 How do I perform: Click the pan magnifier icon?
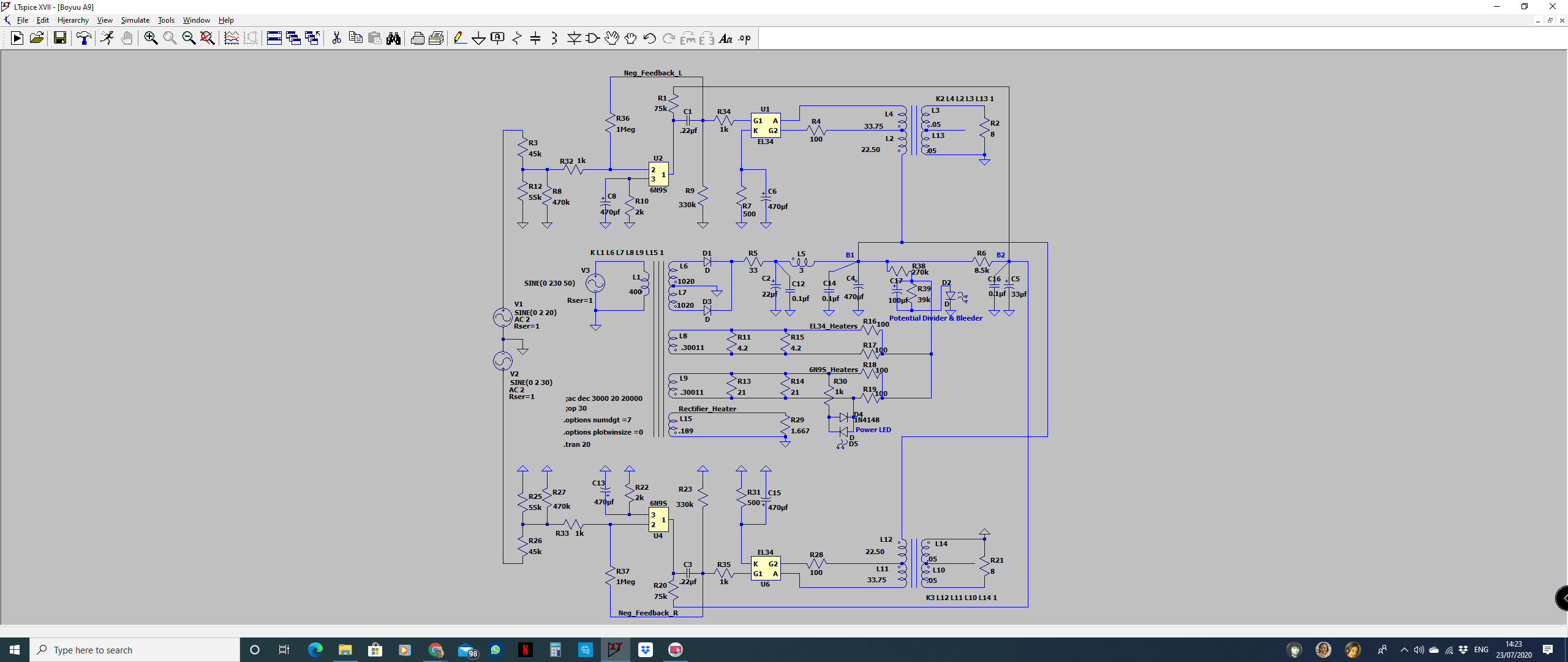[x=170, y=38]
